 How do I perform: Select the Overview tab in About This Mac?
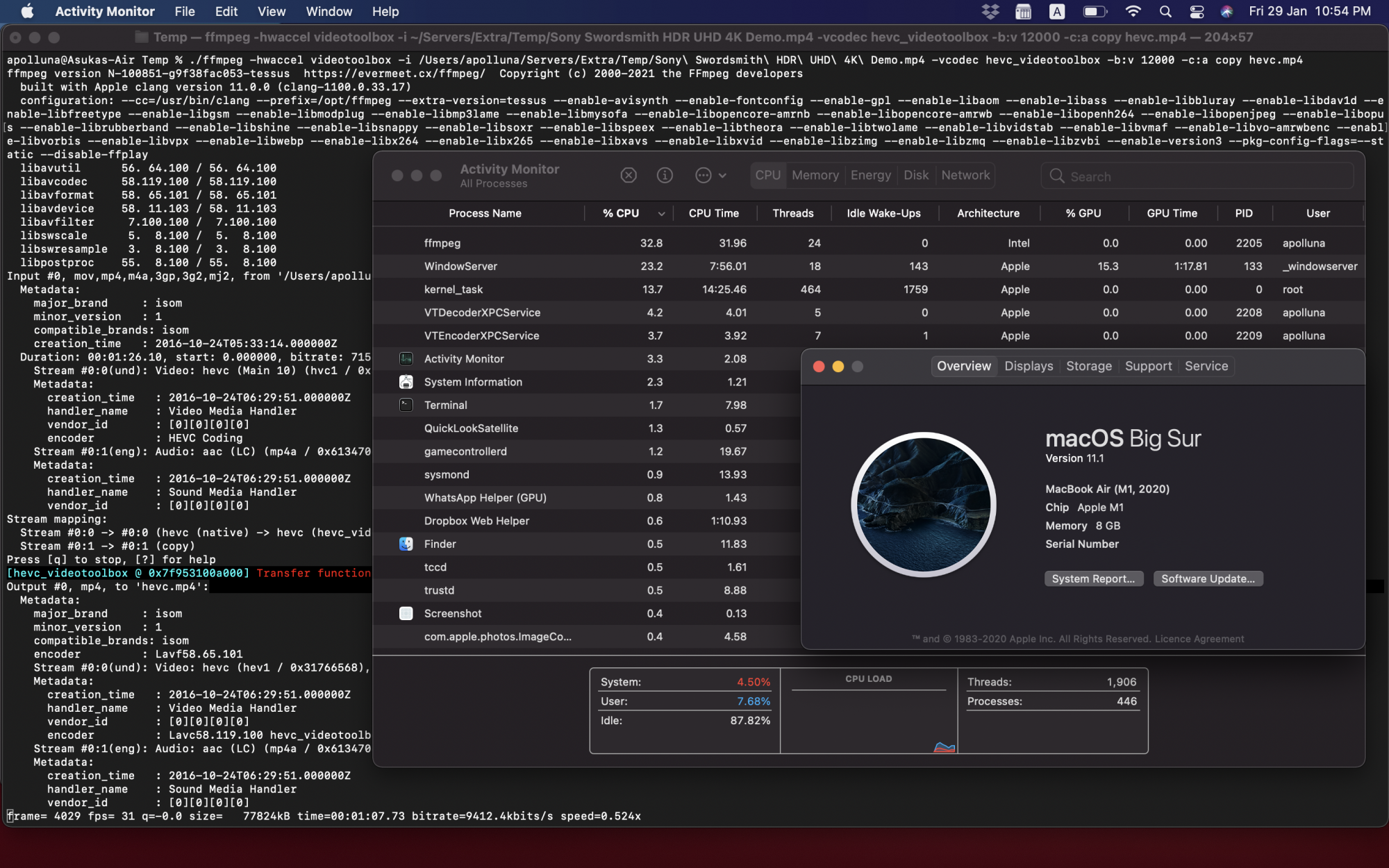coord(964,366)
